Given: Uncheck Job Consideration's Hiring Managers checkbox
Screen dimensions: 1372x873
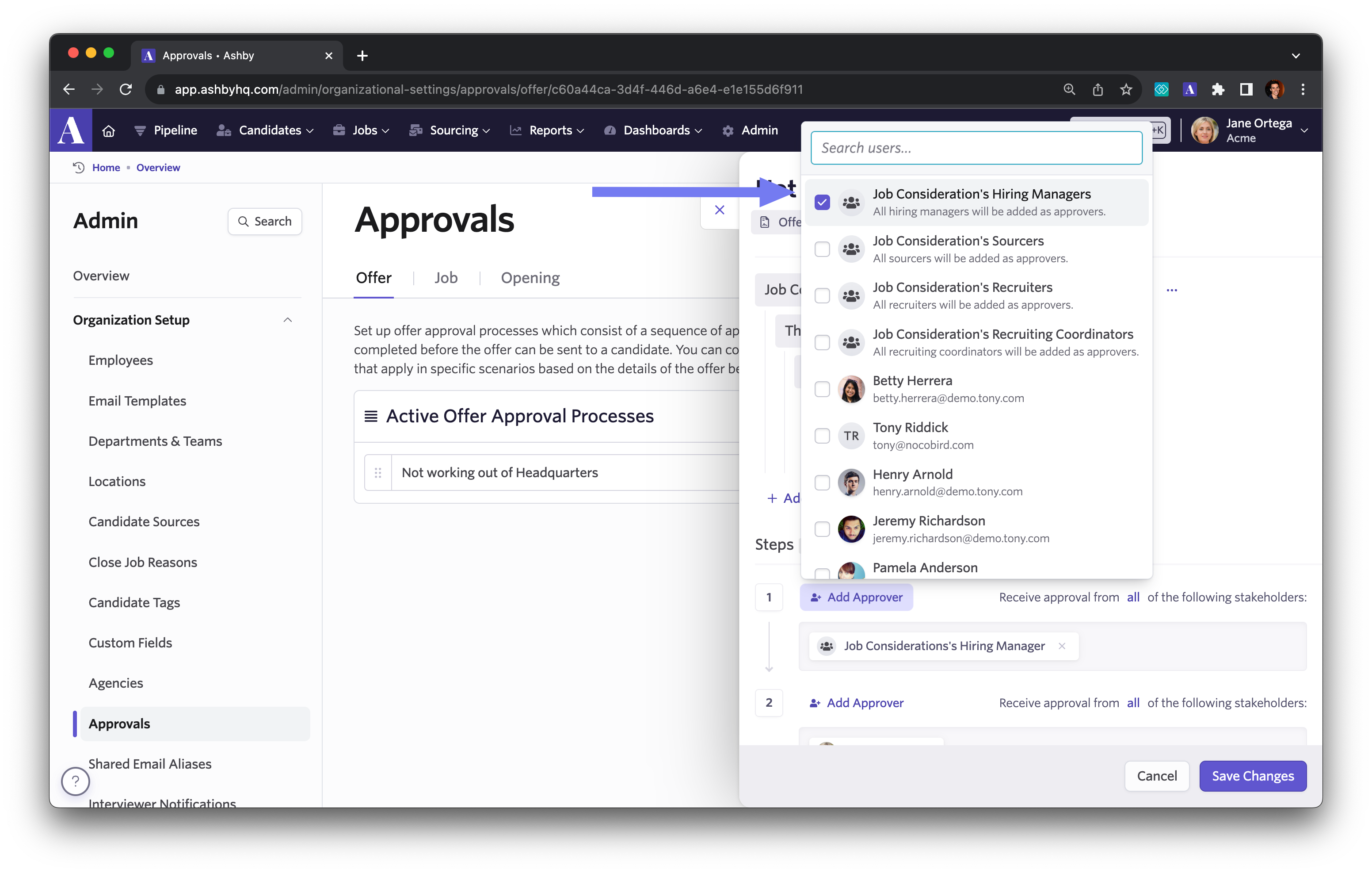Looking at the screenshot, I should [x=822, y=203].
